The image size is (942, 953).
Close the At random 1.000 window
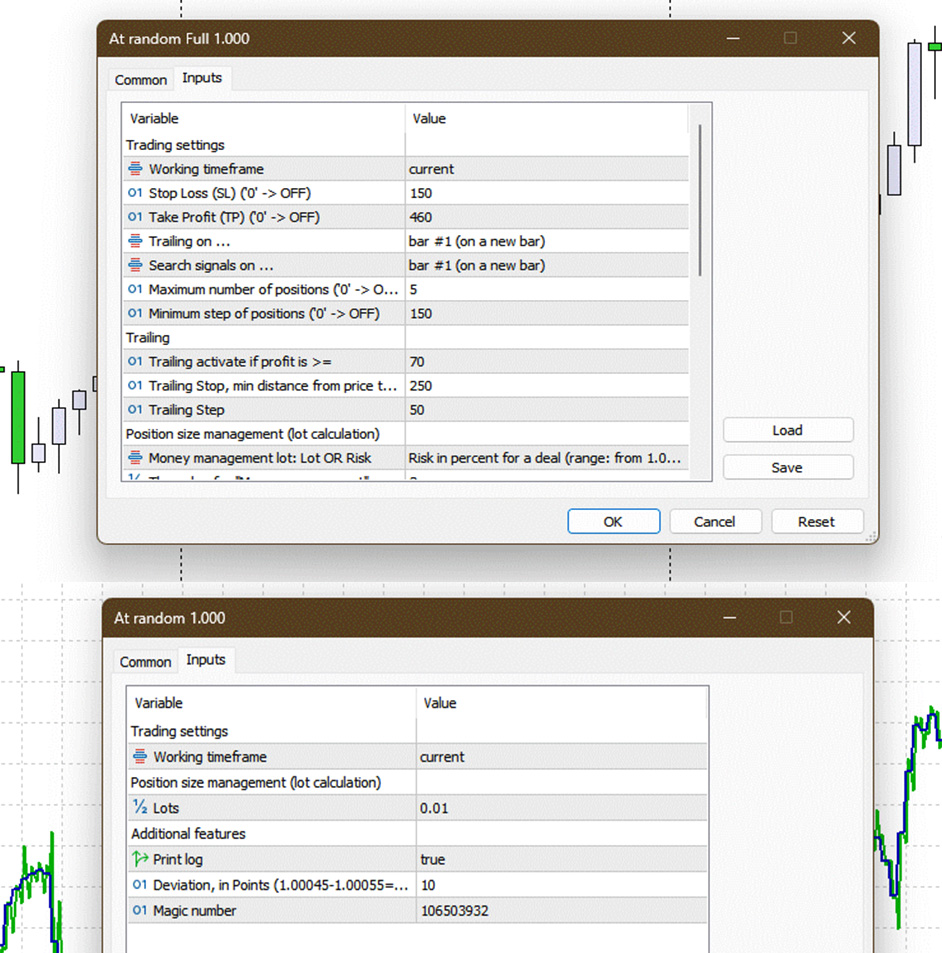click(844, 618)
